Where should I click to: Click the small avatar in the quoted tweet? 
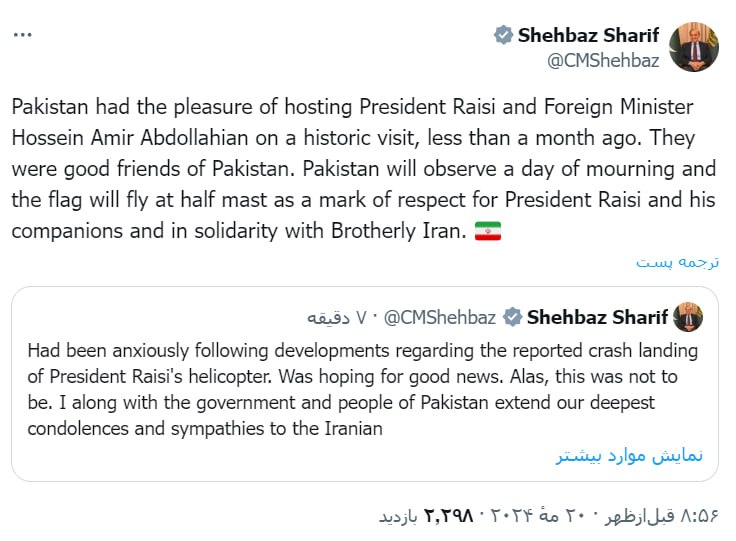pos(688,318)
